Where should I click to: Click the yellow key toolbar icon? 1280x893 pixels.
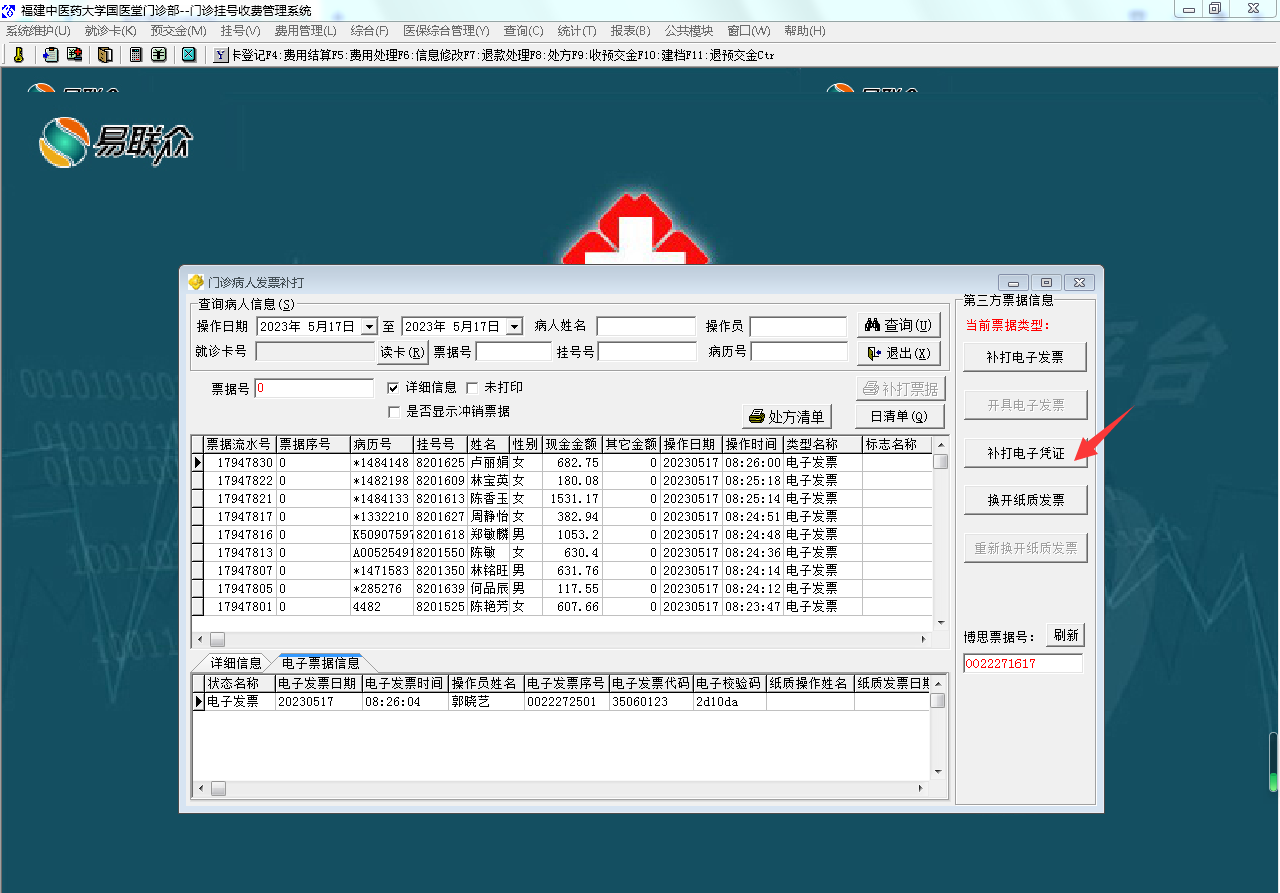point(17,55)
